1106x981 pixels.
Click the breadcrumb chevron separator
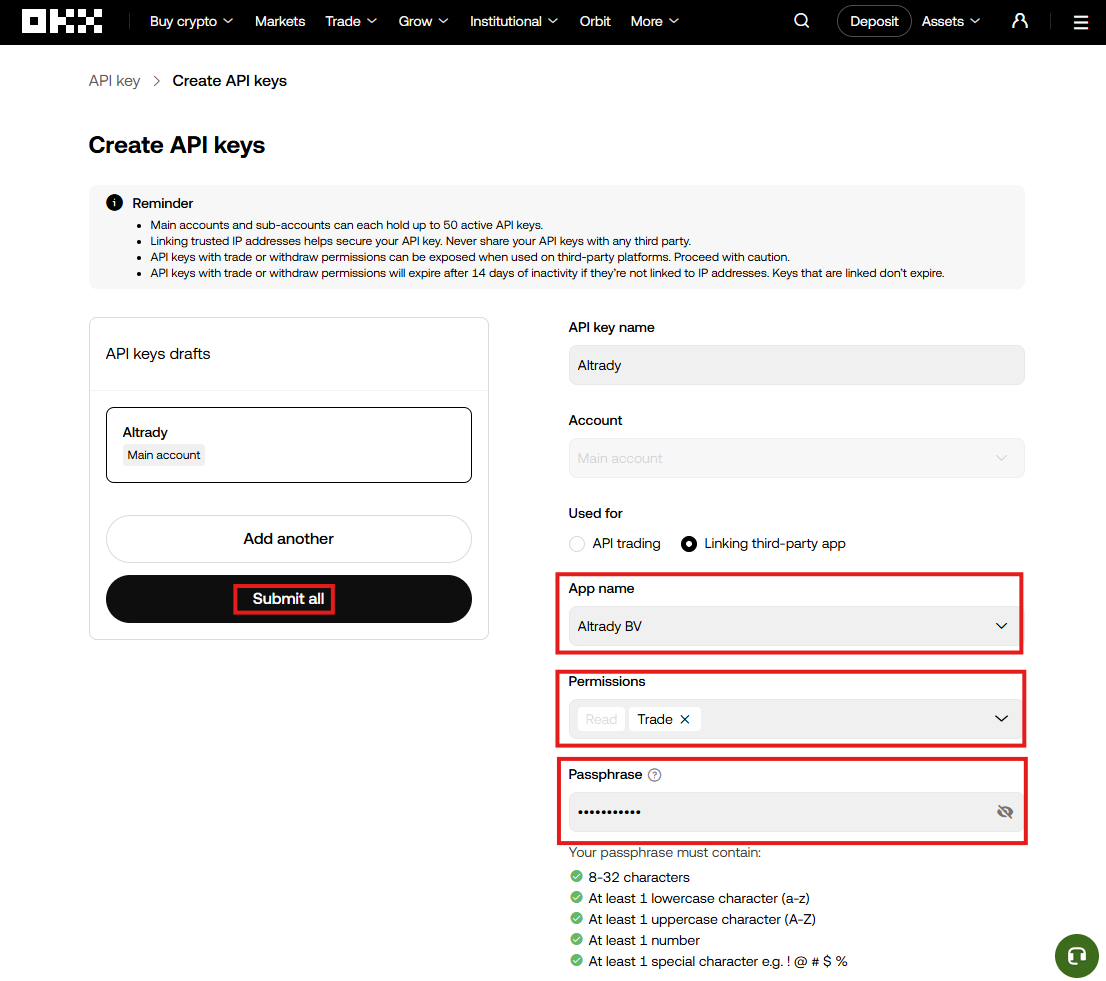coord(157,81)
